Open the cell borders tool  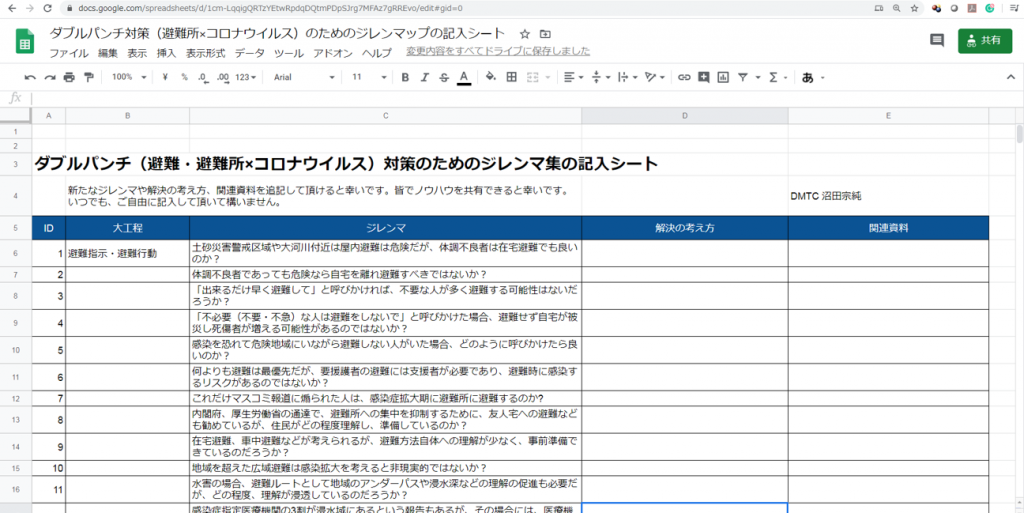coord(512,77)
